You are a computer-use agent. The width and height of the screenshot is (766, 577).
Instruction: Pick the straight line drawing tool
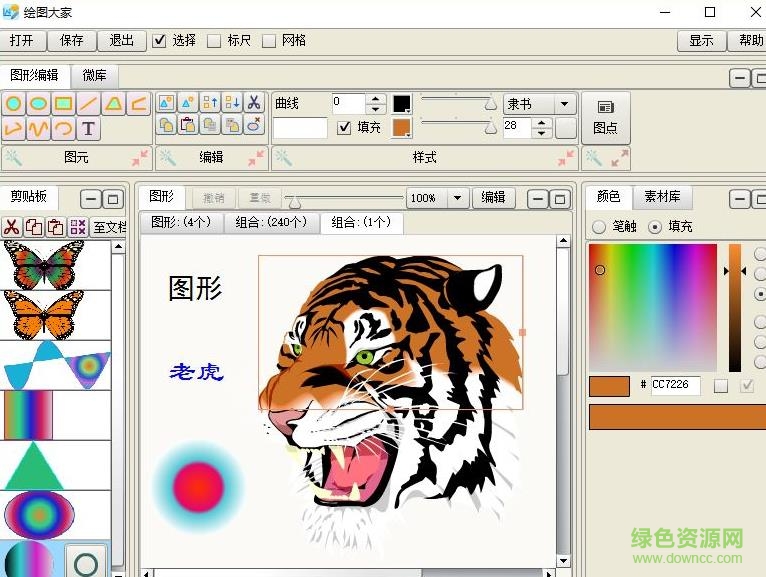[89, 103]
